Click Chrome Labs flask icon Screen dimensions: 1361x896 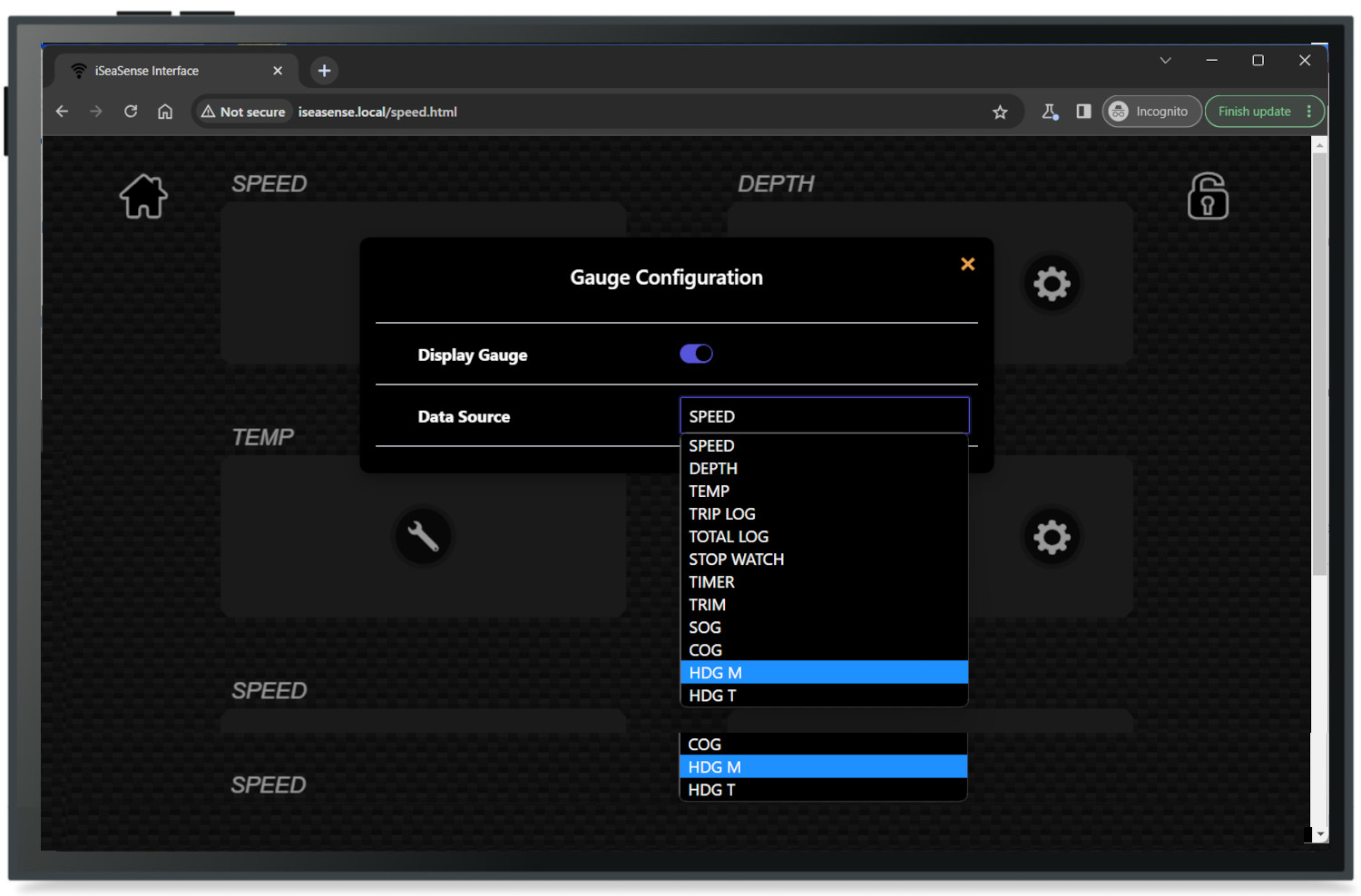click(1050, 112)
